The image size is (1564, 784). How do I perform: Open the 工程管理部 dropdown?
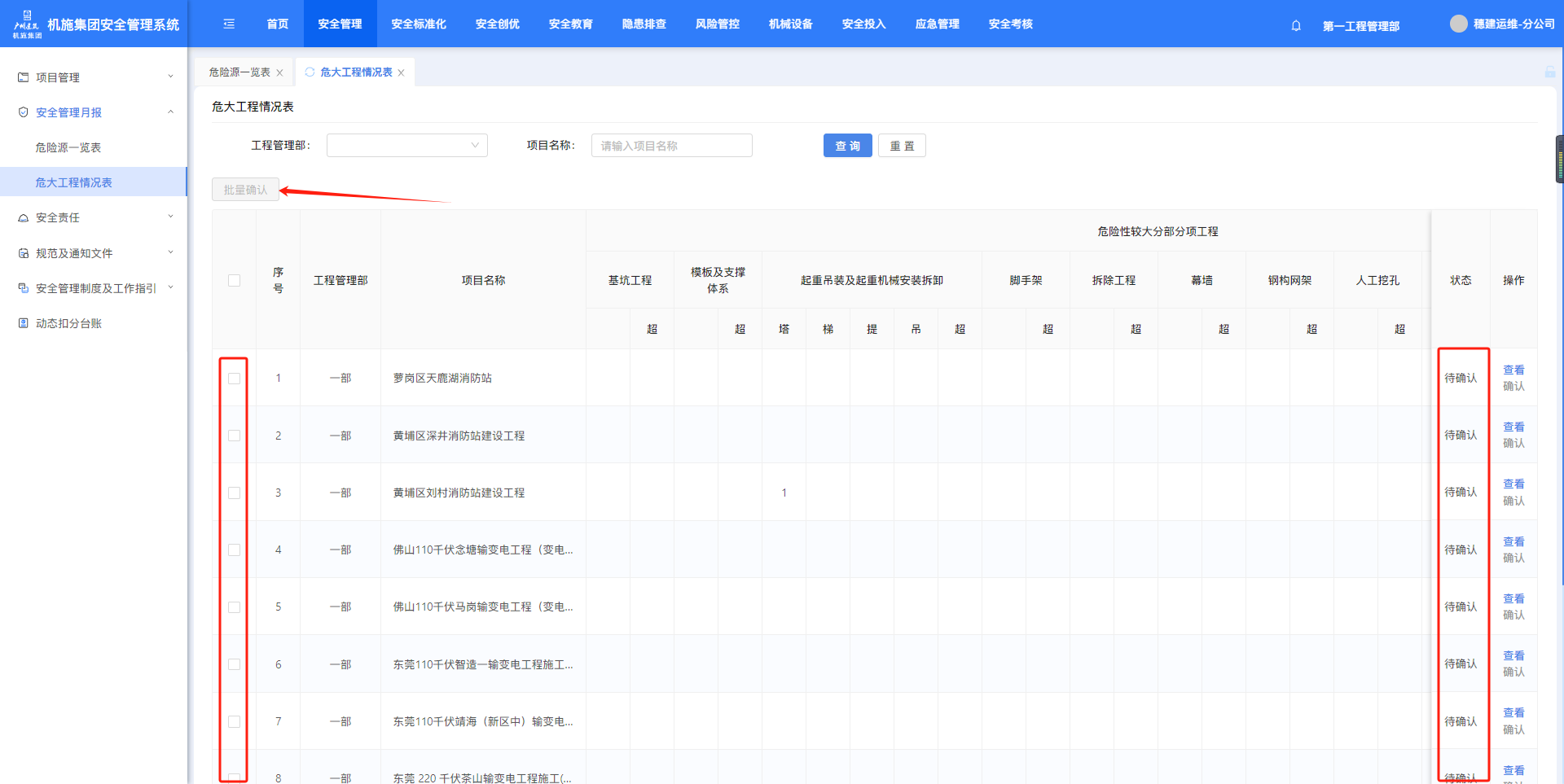pyautogui.click(x=406, y=146)
